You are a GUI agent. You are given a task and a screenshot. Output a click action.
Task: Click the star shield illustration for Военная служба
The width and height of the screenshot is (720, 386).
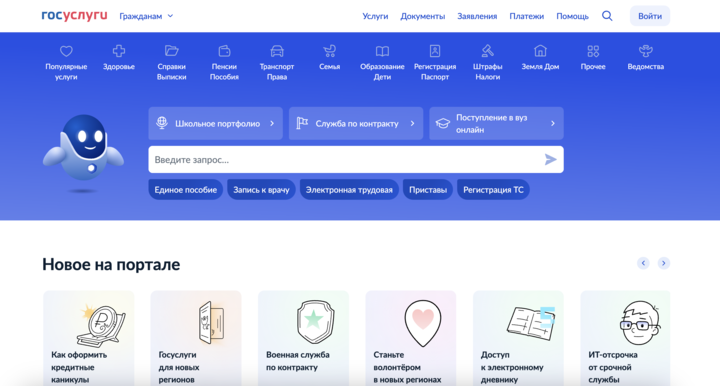point(315,321)
